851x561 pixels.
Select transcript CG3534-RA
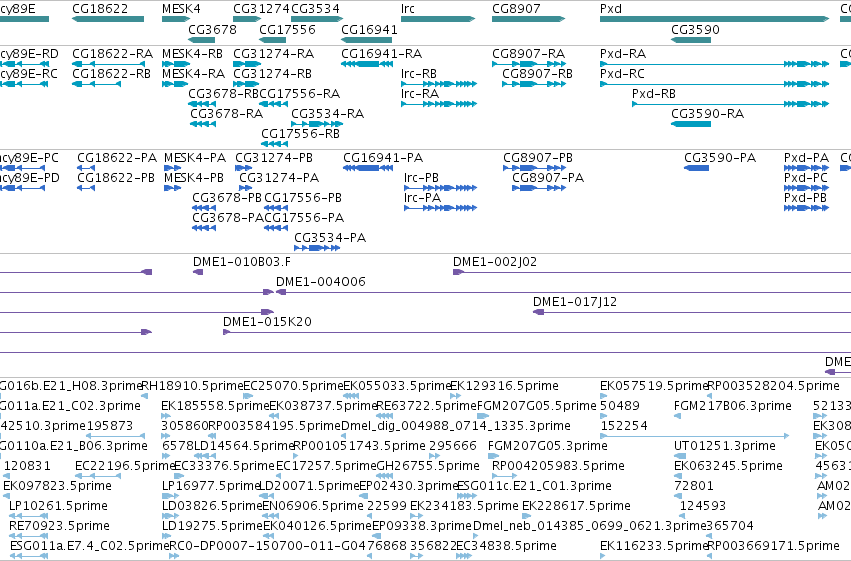[x=327, y=113]
